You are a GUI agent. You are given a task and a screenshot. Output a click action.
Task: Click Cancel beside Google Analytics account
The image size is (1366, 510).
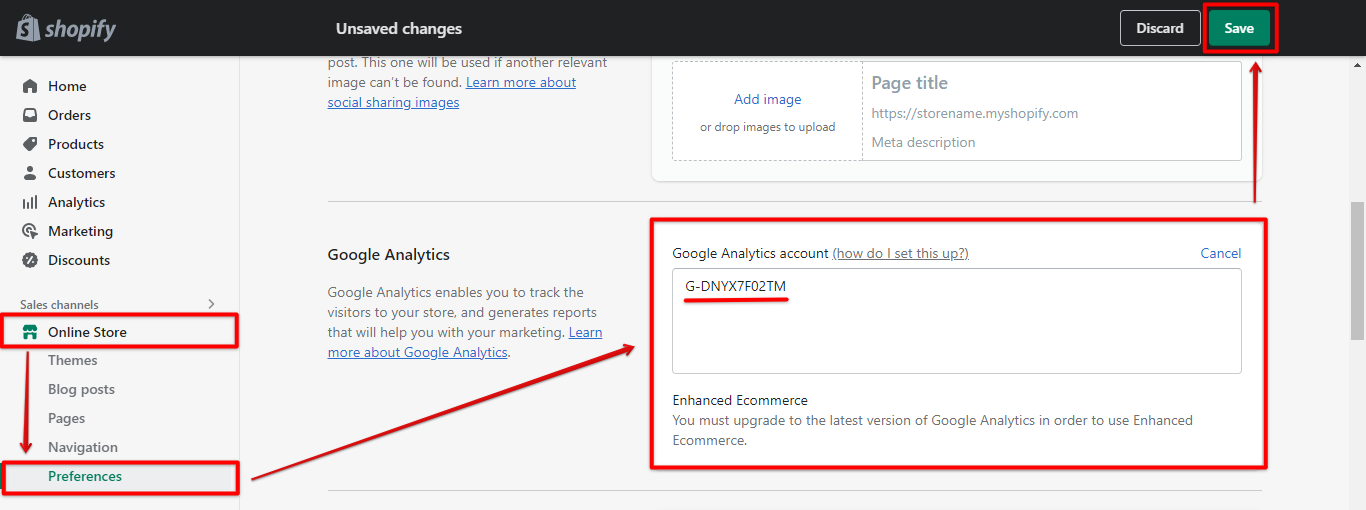[x=1221, y=253]
